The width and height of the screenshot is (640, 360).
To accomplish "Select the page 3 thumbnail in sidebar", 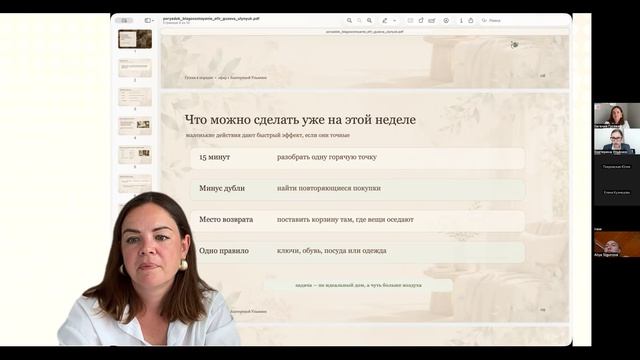I will [x=135, y=97].
